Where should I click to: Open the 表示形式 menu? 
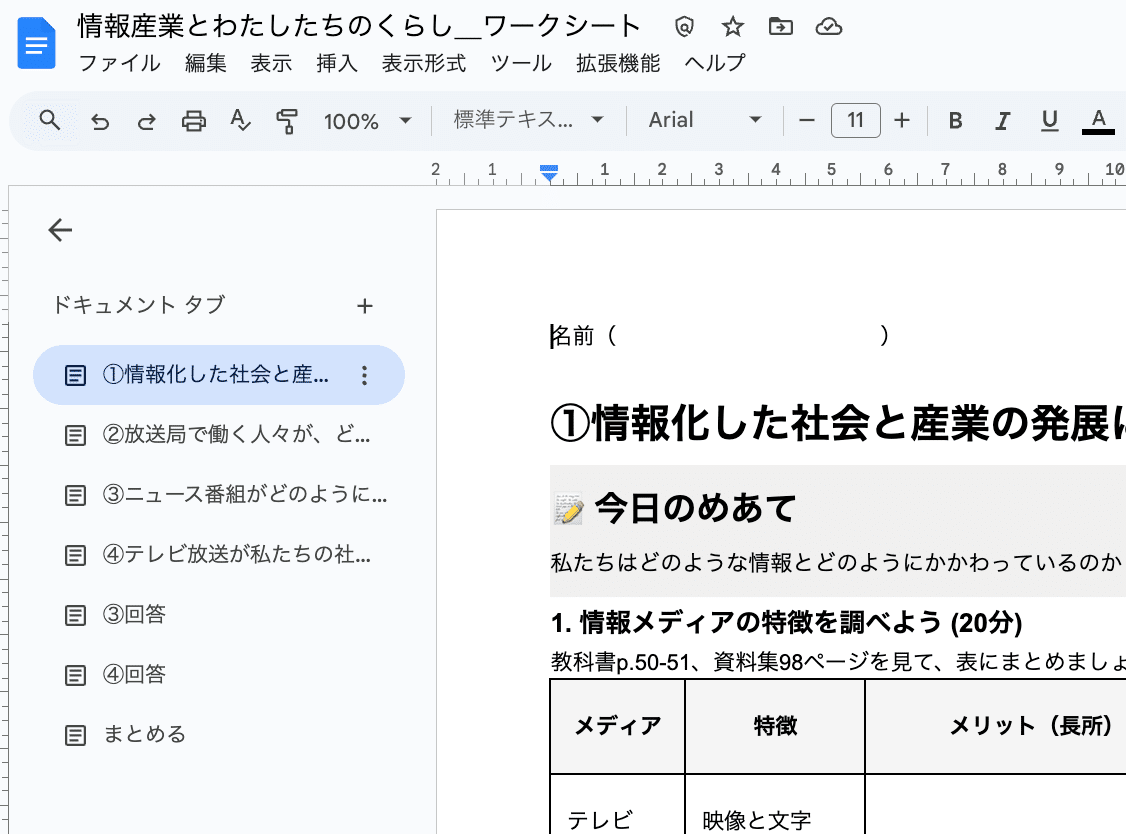(424, 63)
